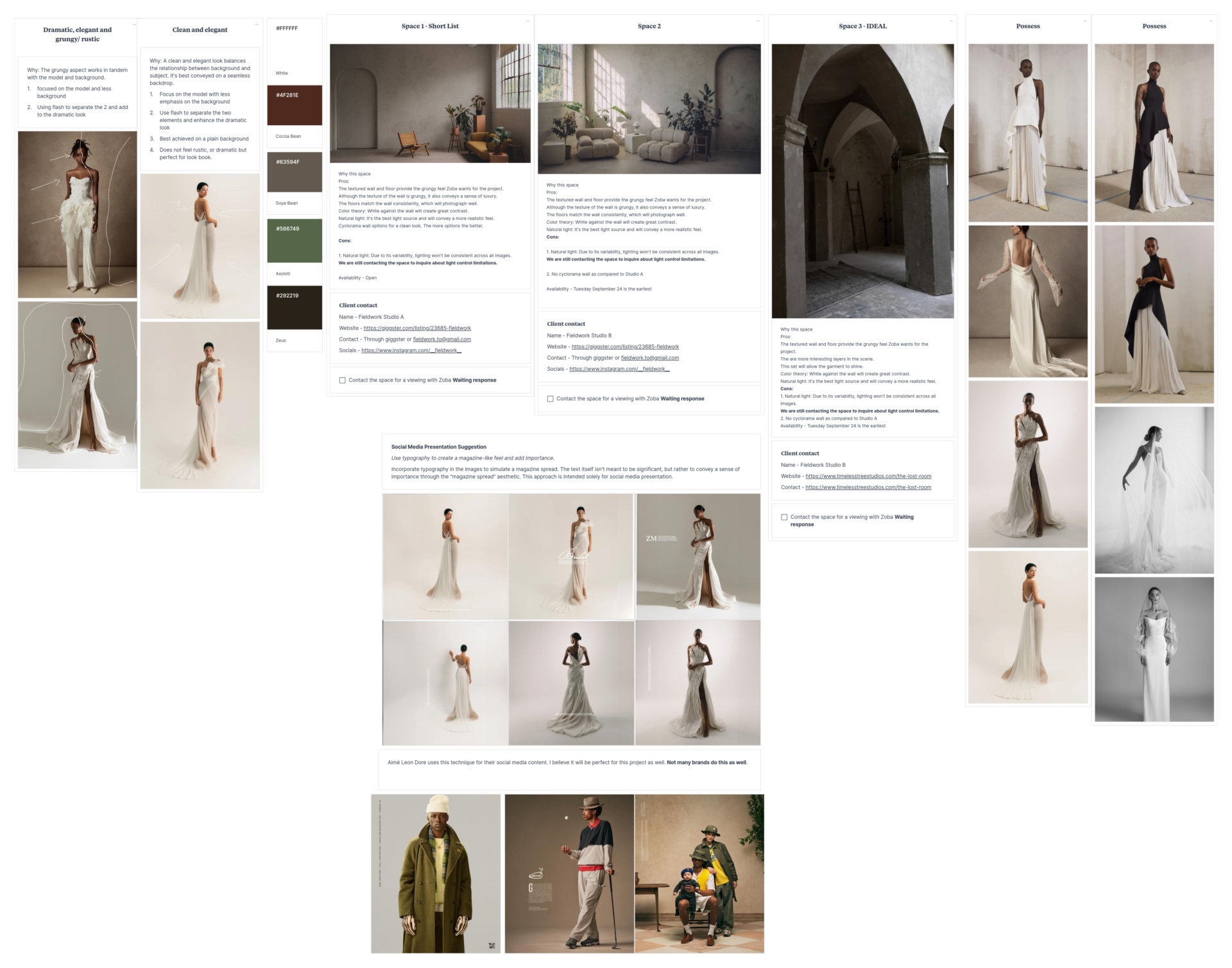Screen dimensions: 1232x968
Task: Check the Space 3 contact viewing checkbox
Action: point(784,517)
